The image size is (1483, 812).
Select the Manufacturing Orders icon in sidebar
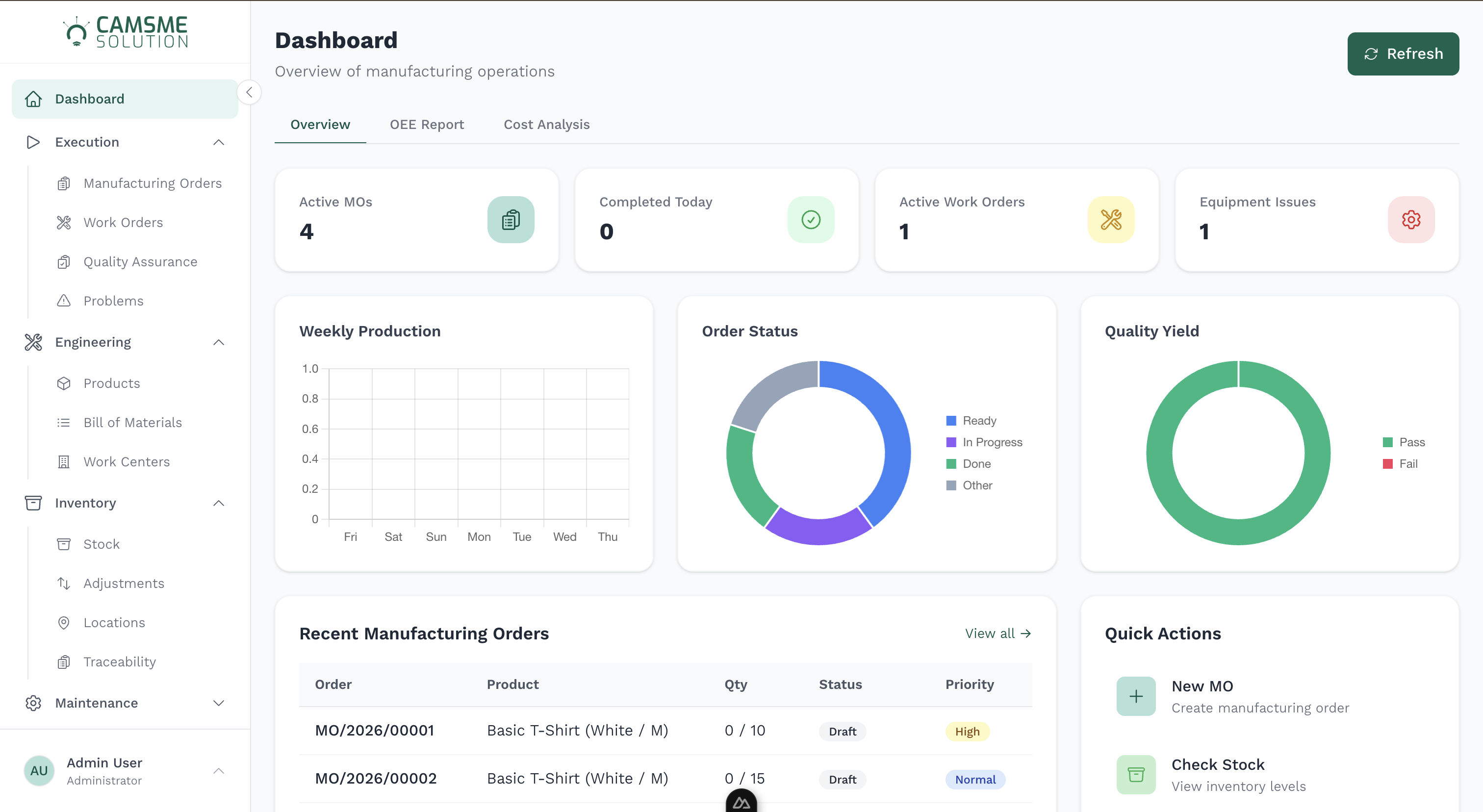[64, 183]
